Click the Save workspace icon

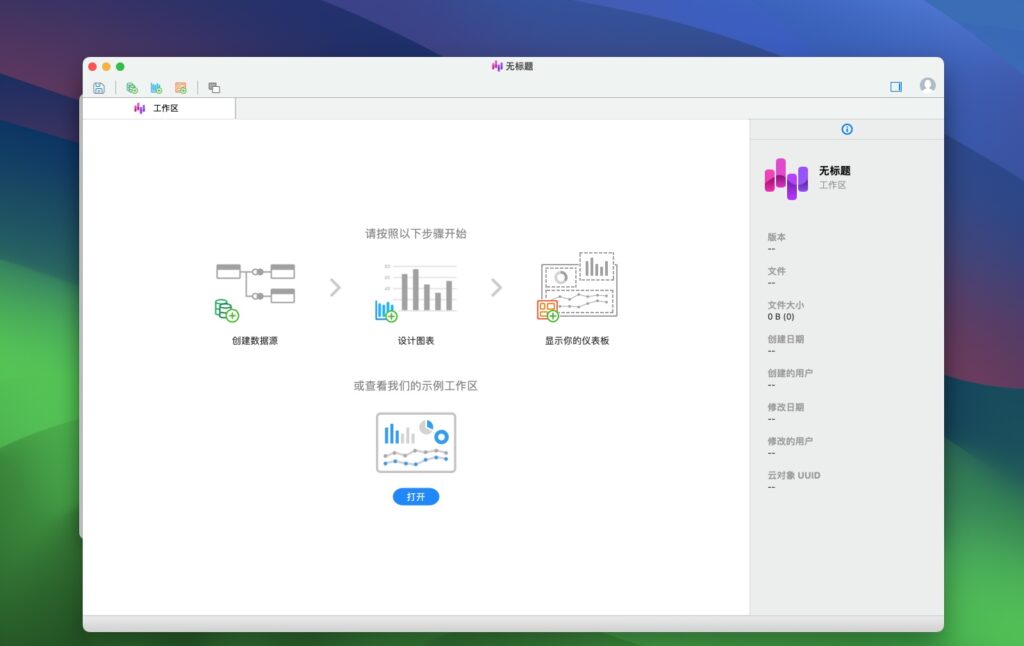tap(99, 87)
